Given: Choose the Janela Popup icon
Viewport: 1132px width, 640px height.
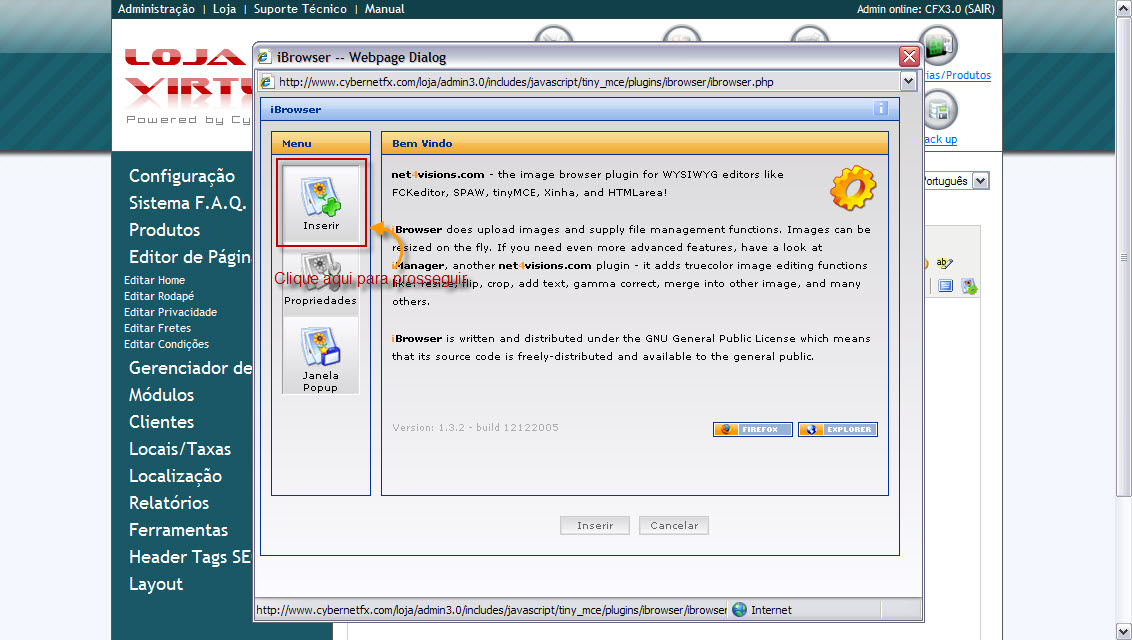Looking at the screenshot, I should click(321, 354).
